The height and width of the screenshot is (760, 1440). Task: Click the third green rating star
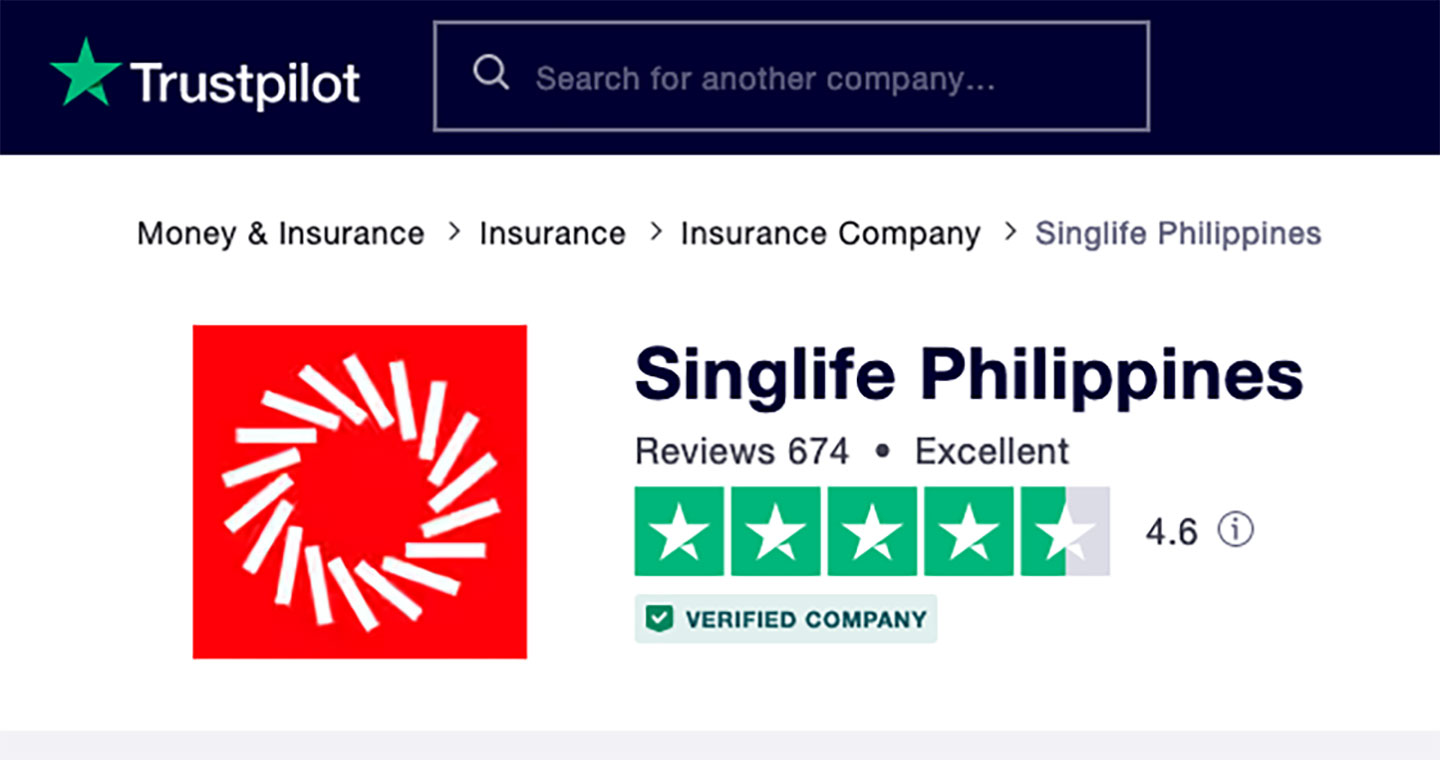coord(872,531)
